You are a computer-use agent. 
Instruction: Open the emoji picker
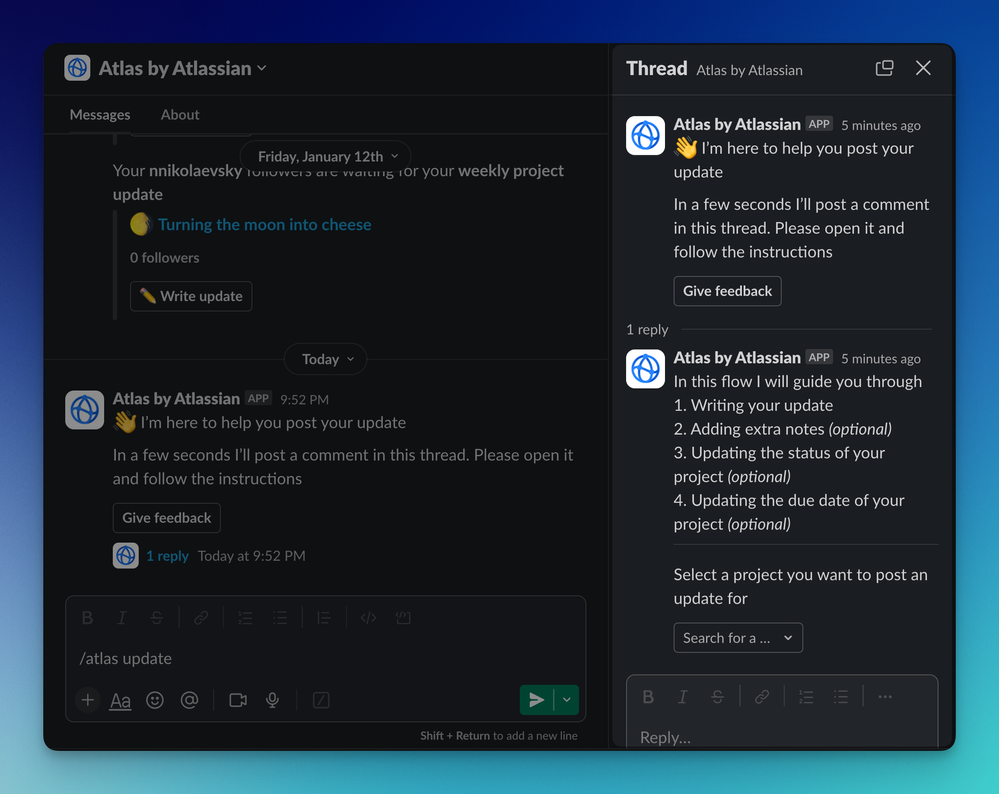(x=155, y=700)
